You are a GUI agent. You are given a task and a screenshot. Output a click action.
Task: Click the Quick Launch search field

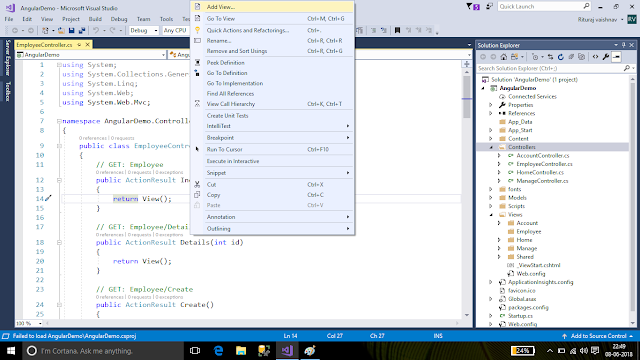544,7
